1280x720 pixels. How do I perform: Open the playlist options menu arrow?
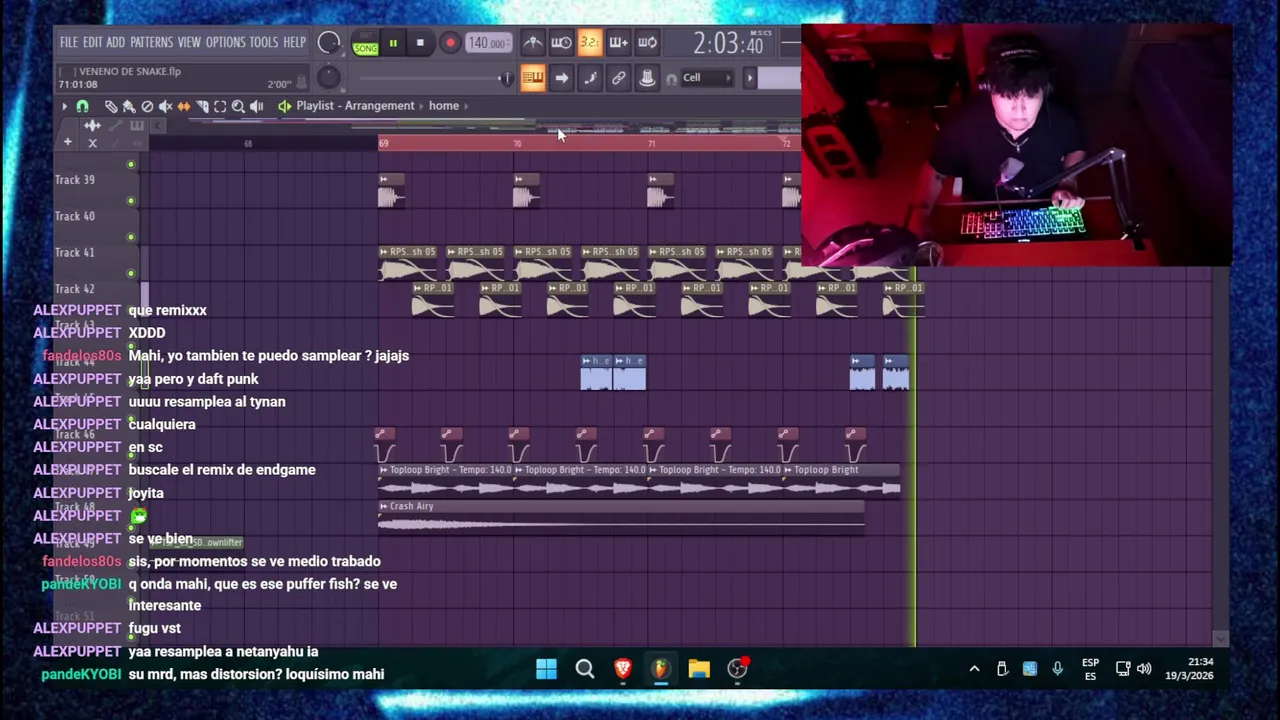pyautogui.click(x=64, y=106)
